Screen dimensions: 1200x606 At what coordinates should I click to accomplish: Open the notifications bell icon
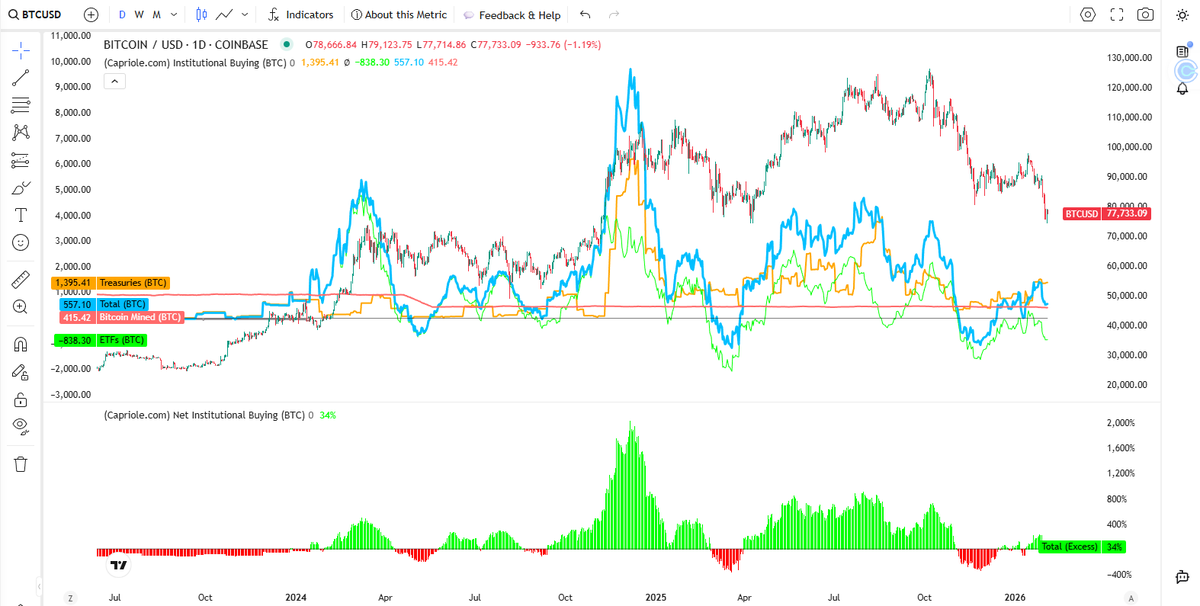tap(1182, 89)
